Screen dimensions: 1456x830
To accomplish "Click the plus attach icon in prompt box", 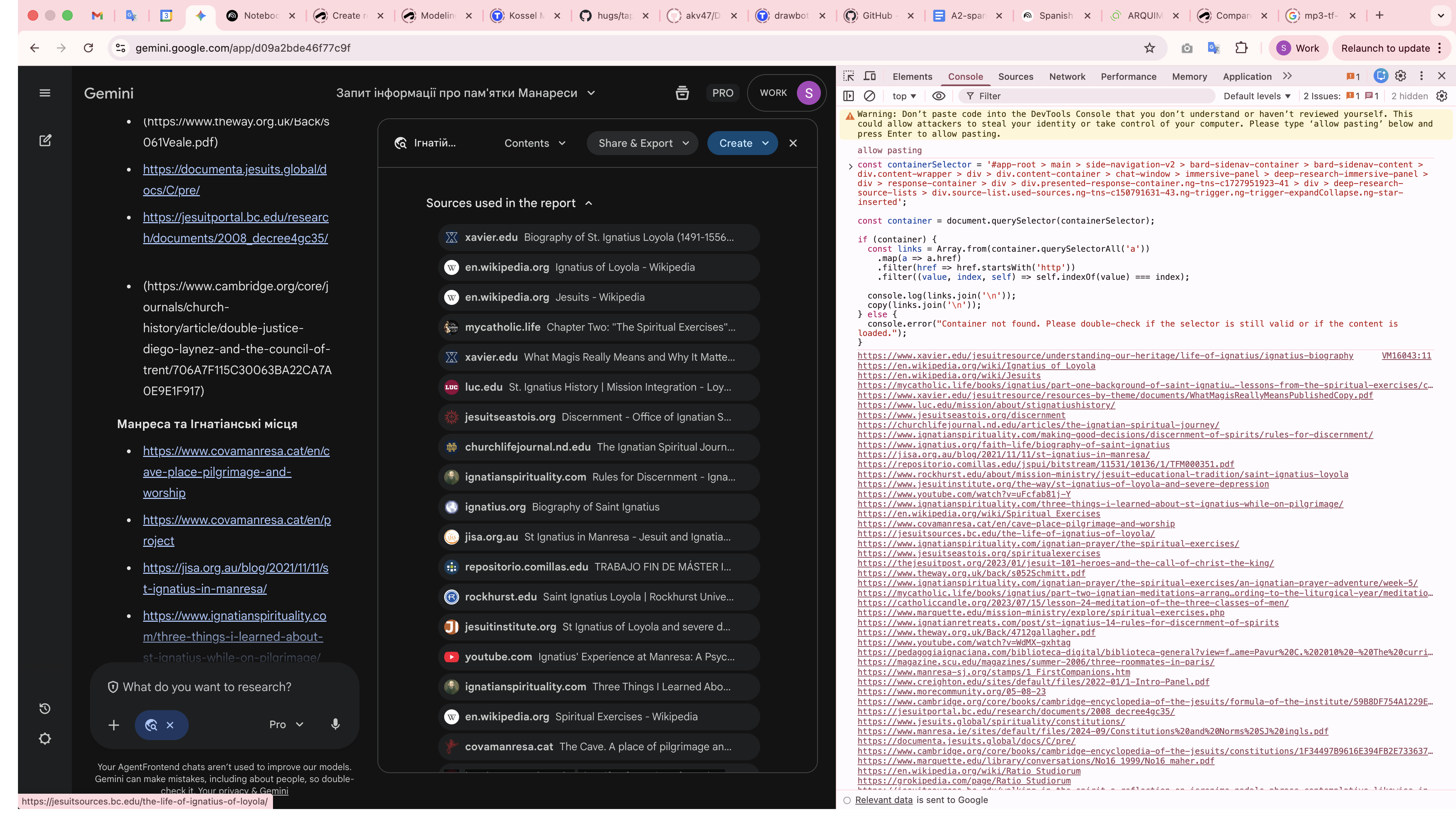I will point(114,724).
